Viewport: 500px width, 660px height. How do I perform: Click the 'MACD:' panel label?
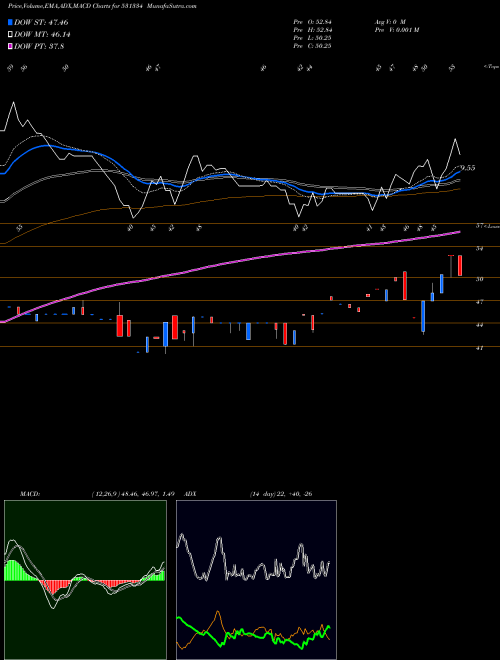tap(30, 494)
